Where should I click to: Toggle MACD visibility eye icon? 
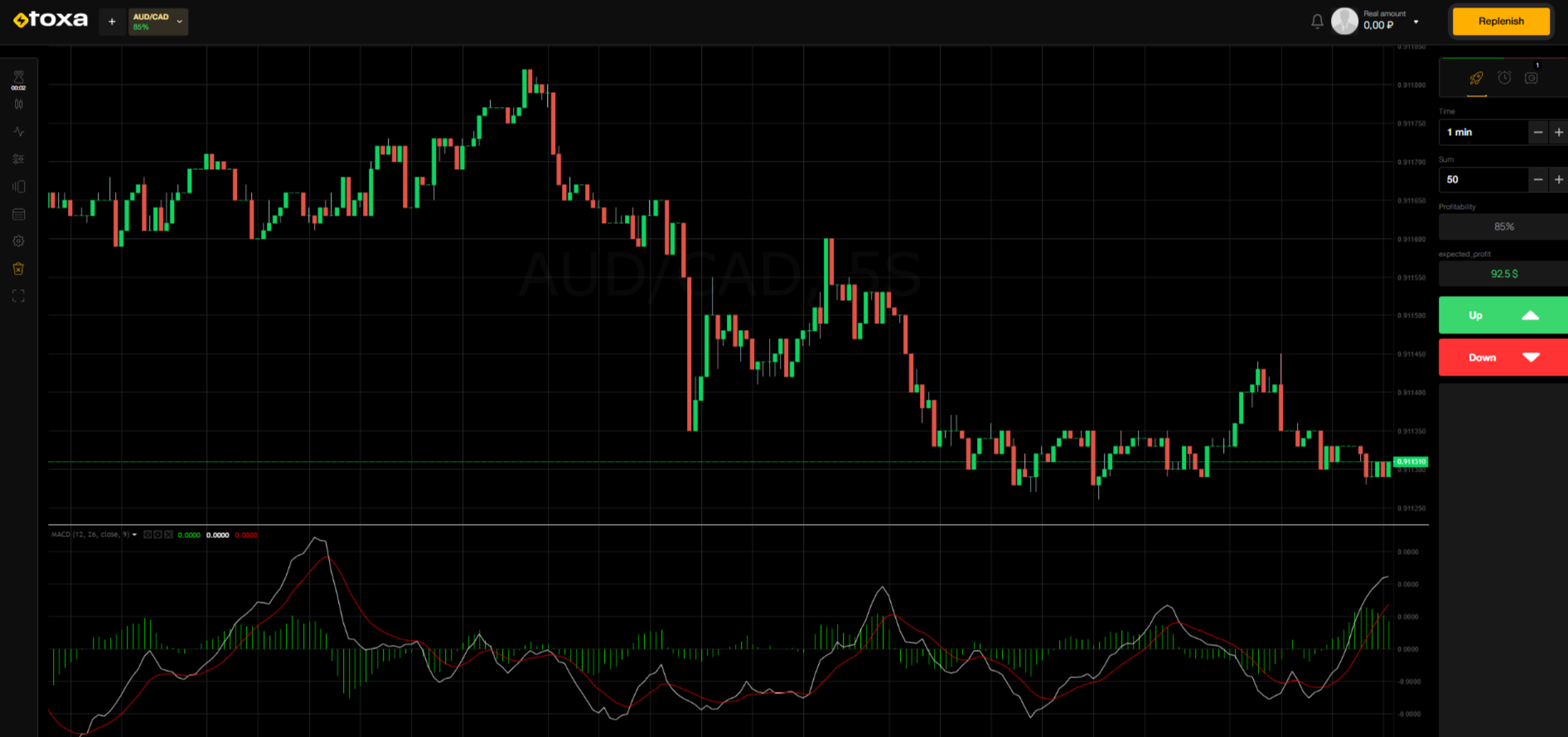coord(148,535)
